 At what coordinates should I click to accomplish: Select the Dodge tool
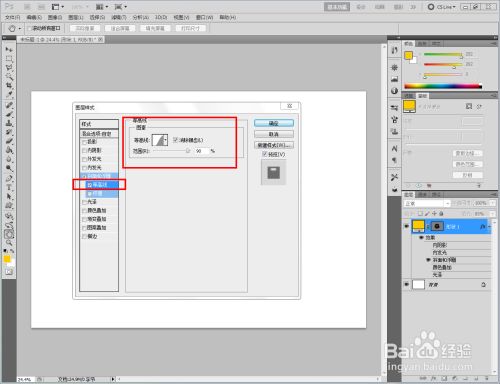[x=9, y=168]
